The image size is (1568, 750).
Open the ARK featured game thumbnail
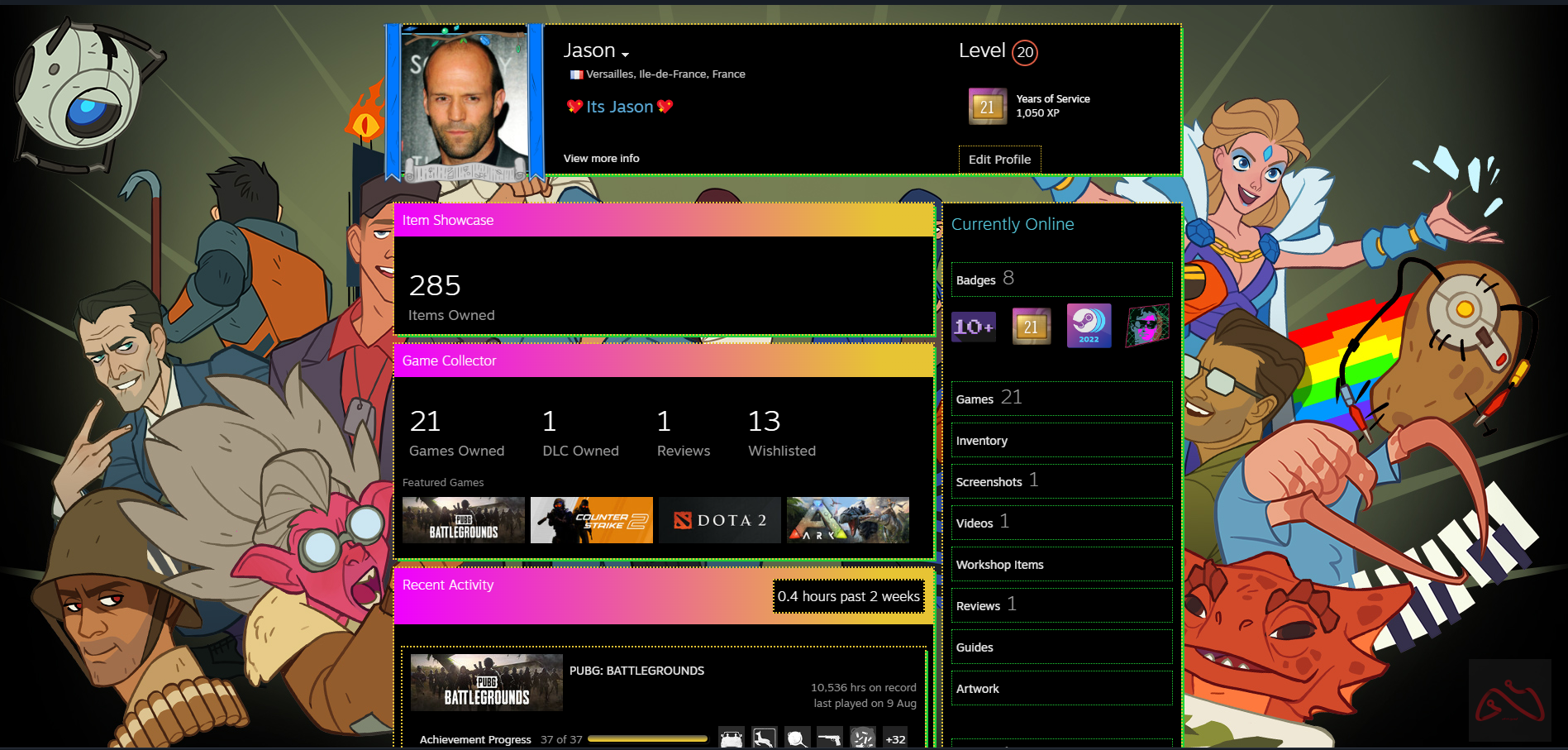tap(847, 520)
